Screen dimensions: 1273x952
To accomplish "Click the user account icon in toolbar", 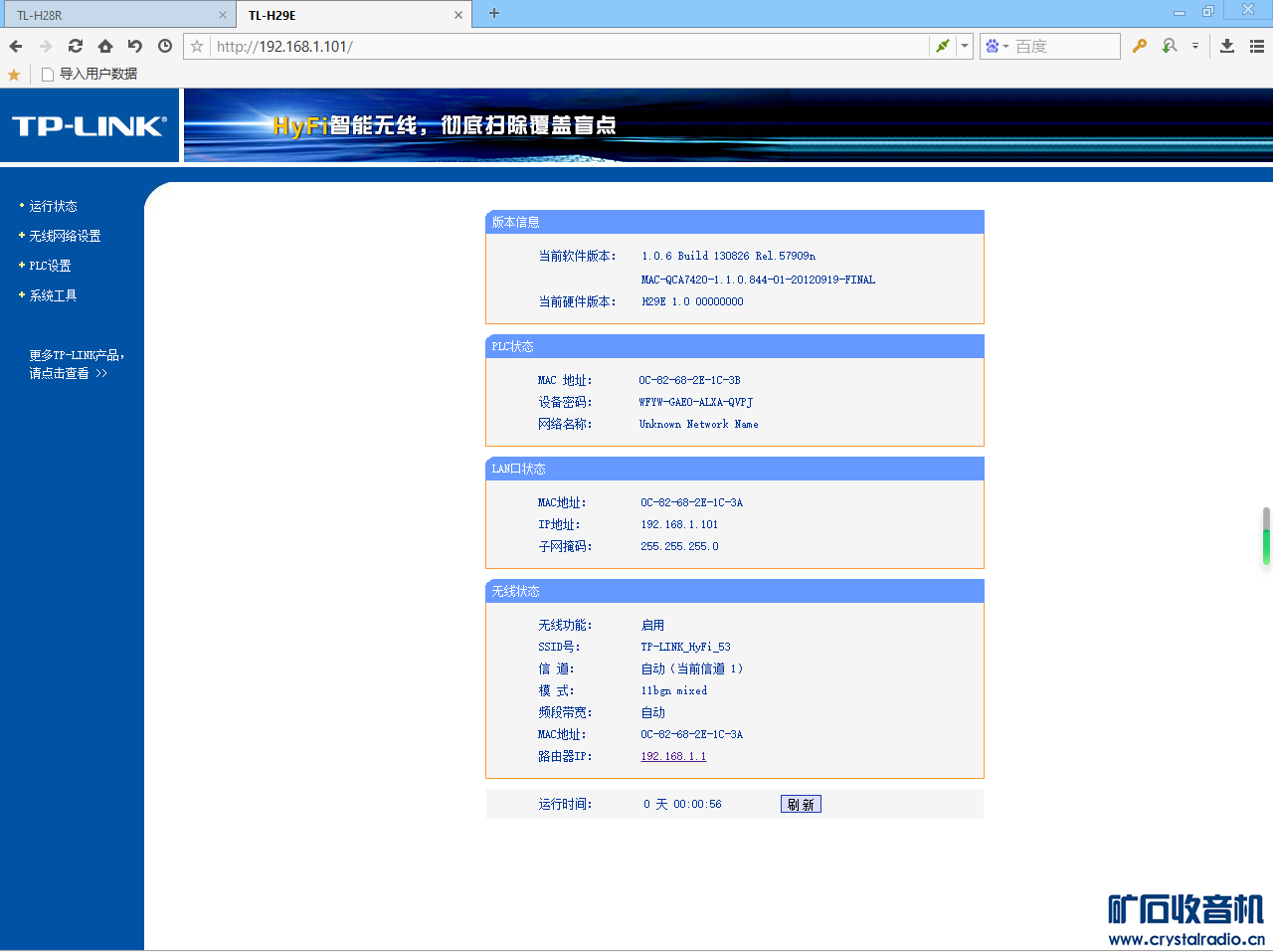I will (x=1171, y=46).
